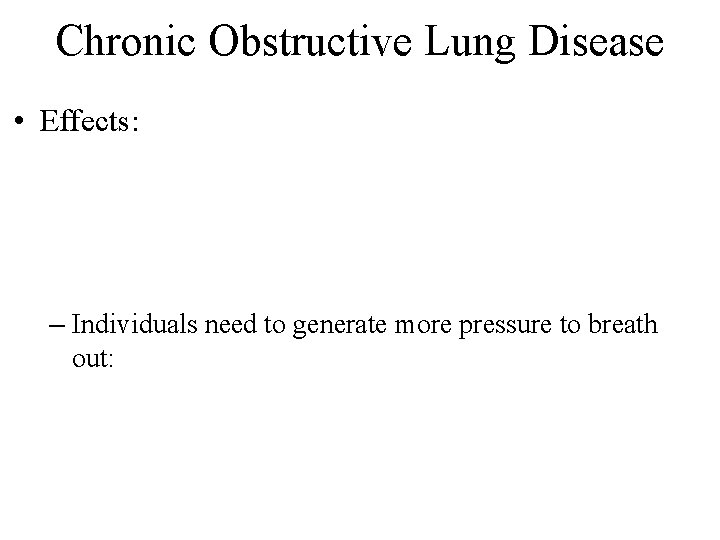Click the capital "D" in "Disease"
This screenshot has height=540, width=720.
pos(544,41)
